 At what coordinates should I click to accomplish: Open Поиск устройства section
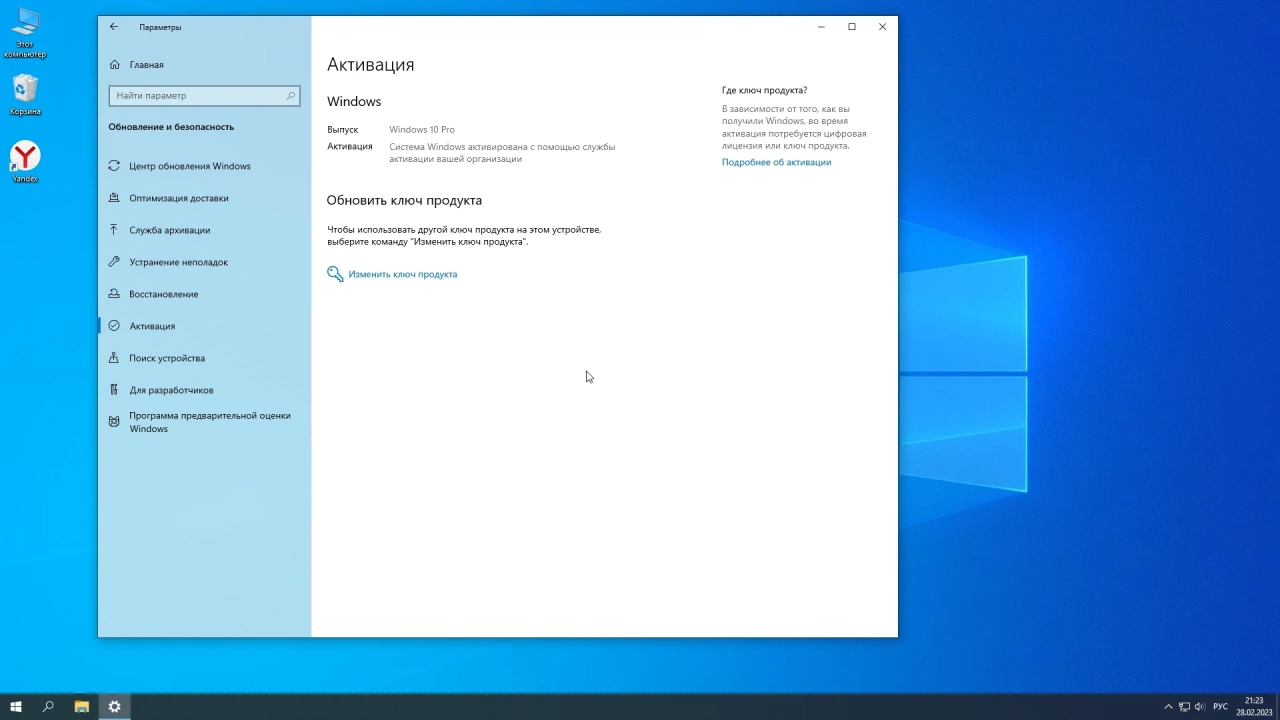pyautogui.click(x=204, y=358)
